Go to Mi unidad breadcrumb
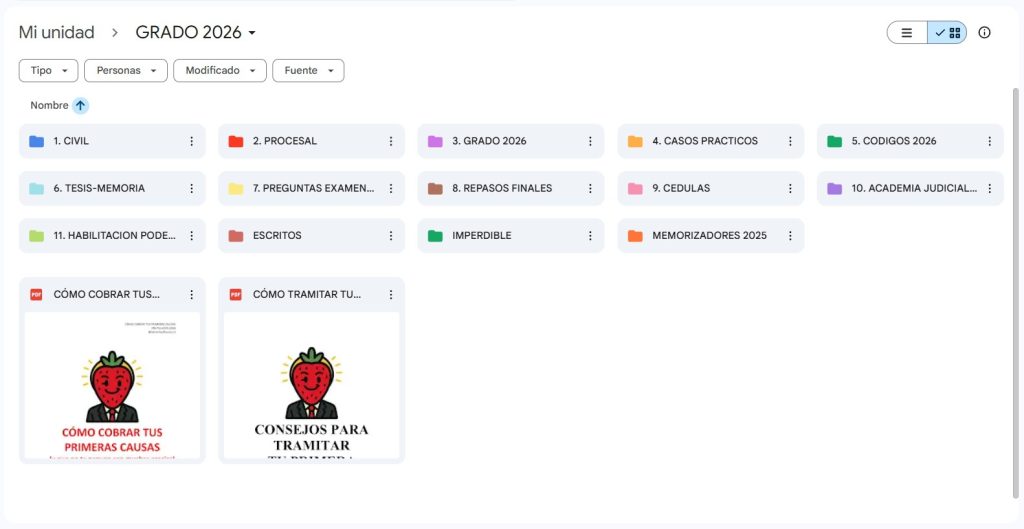 (x=56, y=32)
